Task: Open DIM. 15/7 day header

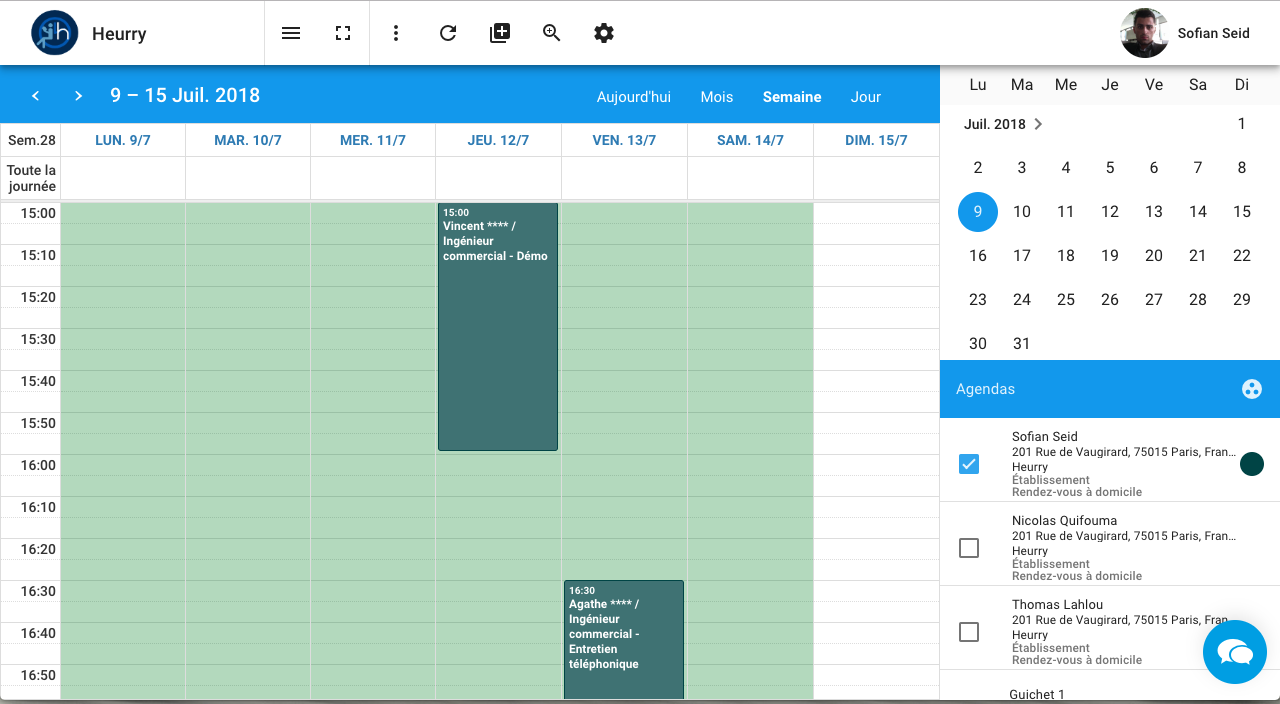Action: coord(876,140)
